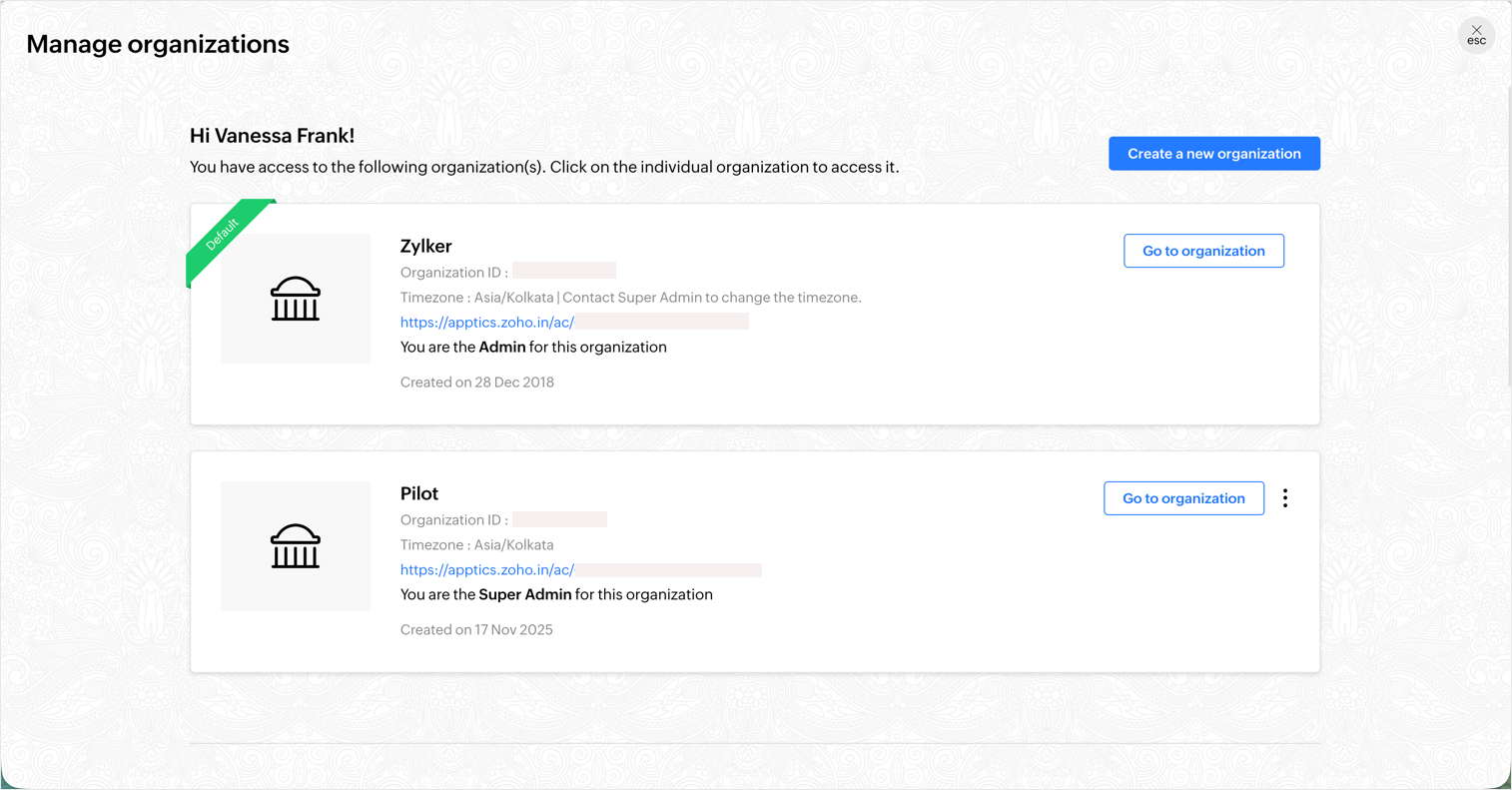Click the green Default ribbon badge
1512x790 pixels.
coord(223,235)
